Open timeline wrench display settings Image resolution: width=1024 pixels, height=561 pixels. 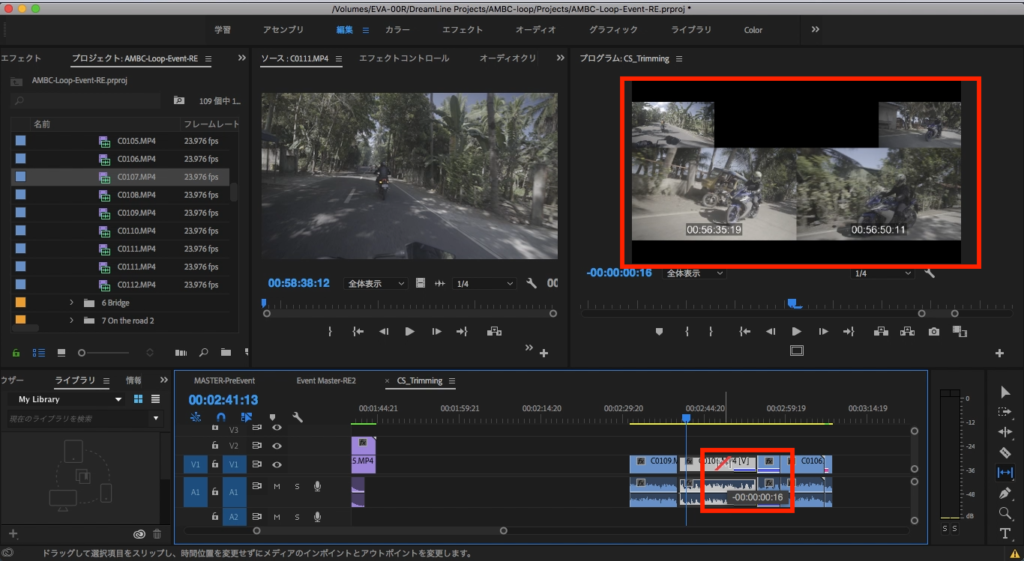[297, 417]
